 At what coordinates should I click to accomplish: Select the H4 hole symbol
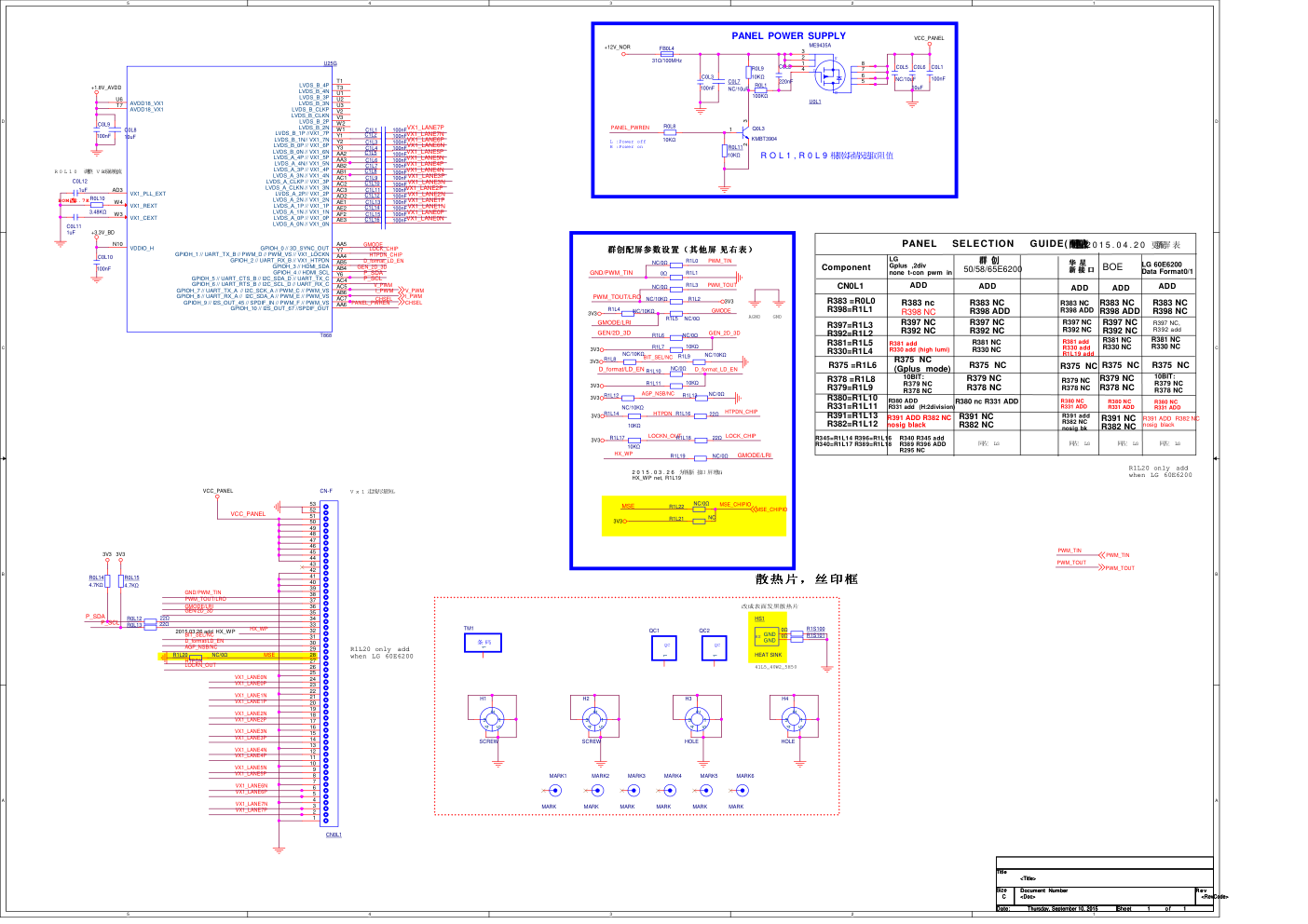pyautogui.click(x=793, y=718)
